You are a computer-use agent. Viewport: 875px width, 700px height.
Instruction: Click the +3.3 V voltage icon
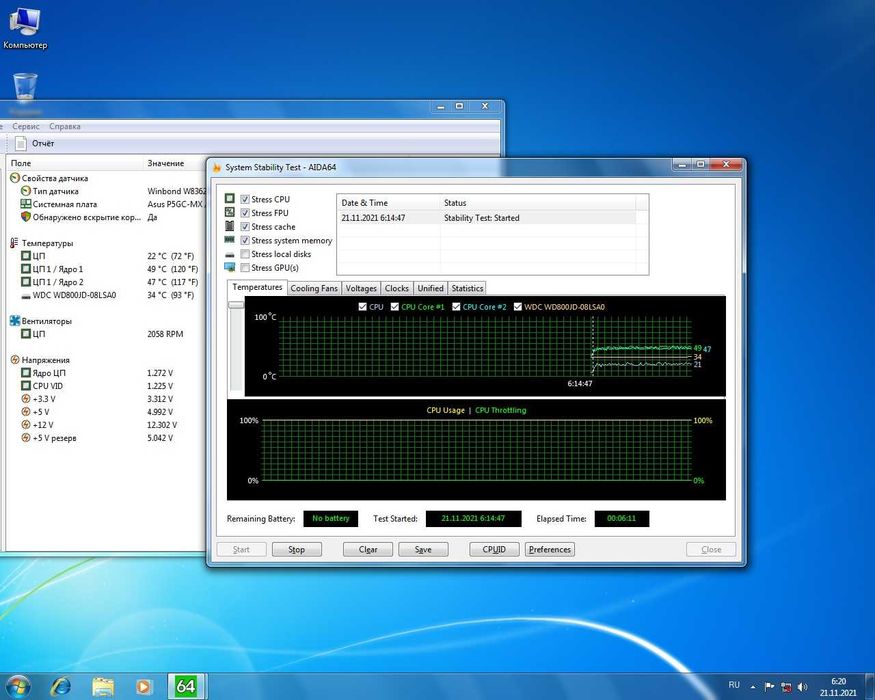point(26,399)
